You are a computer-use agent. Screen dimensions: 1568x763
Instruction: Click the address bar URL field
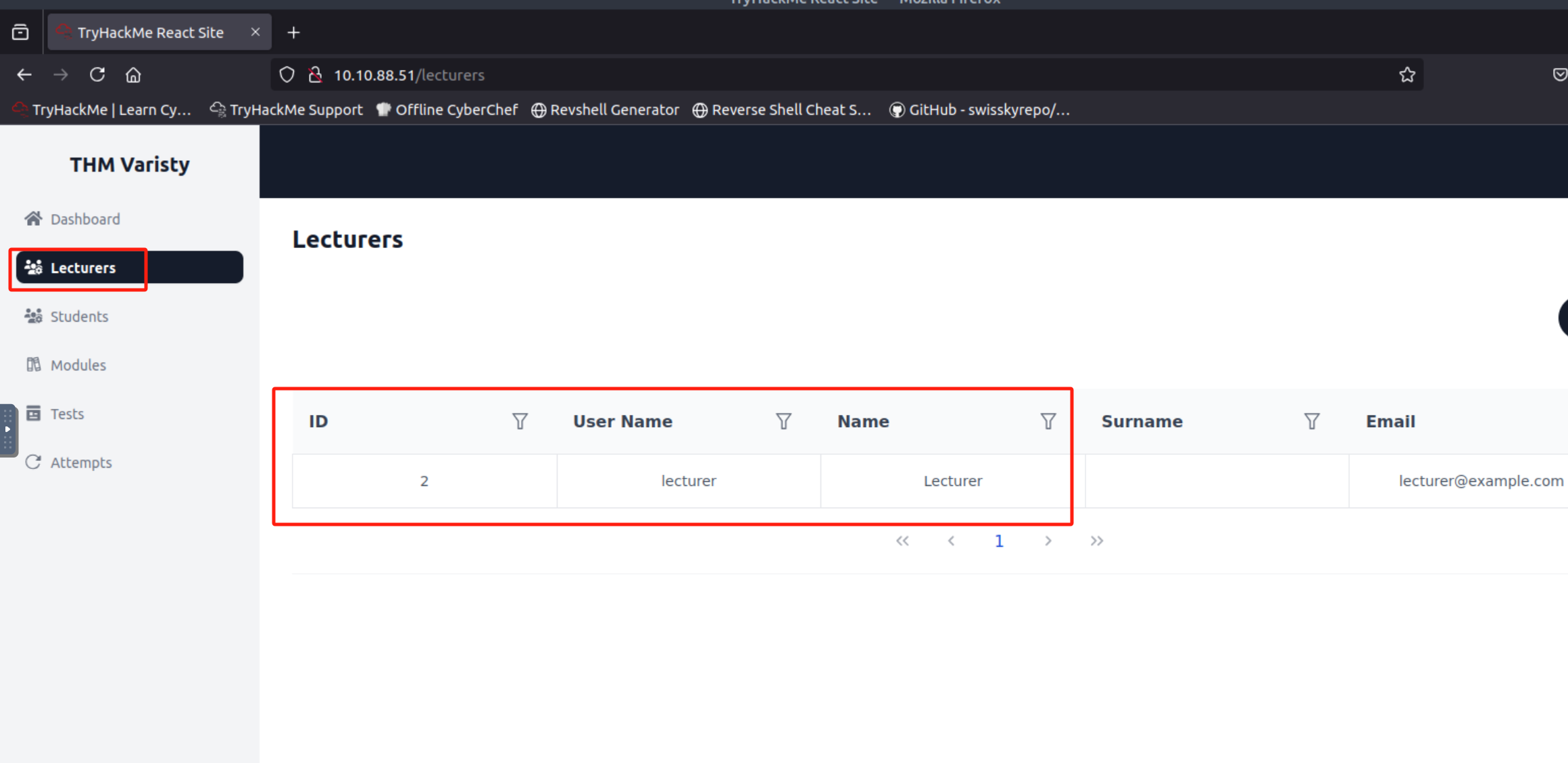tap(811, 75)
